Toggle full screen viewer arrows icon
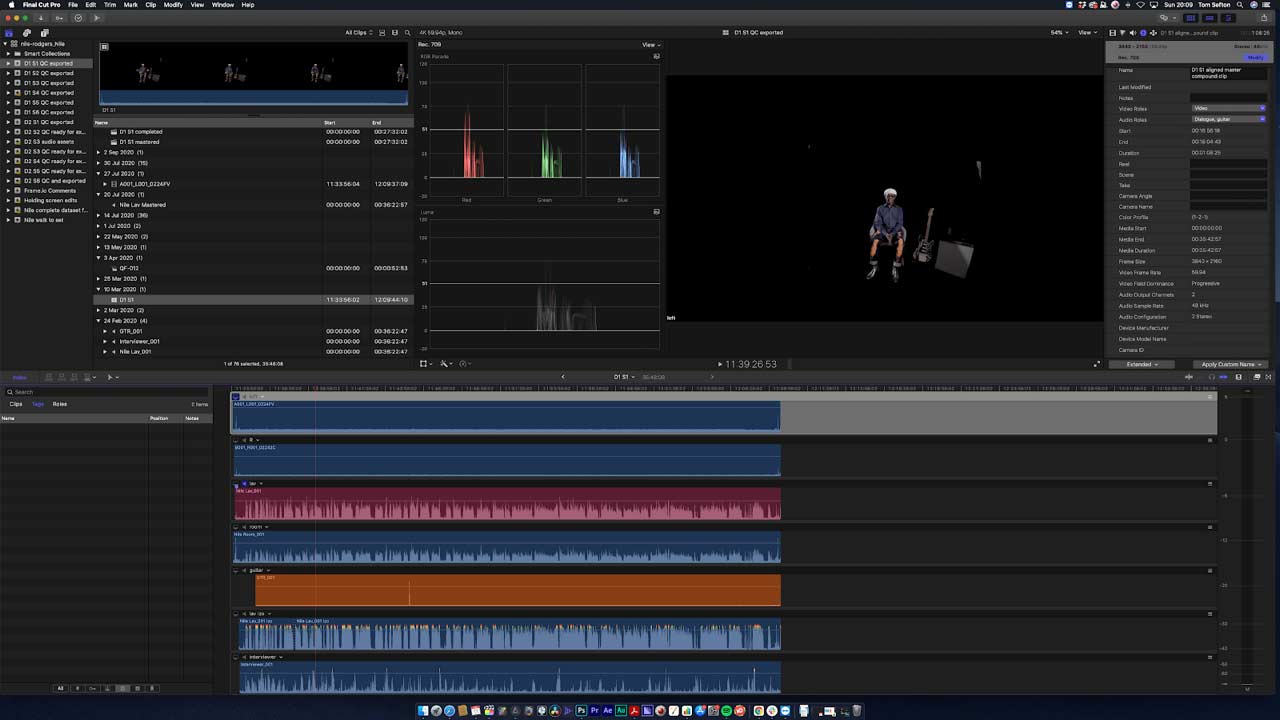The width and height of the screenshot is (1280, 720). pos(1096,364)
